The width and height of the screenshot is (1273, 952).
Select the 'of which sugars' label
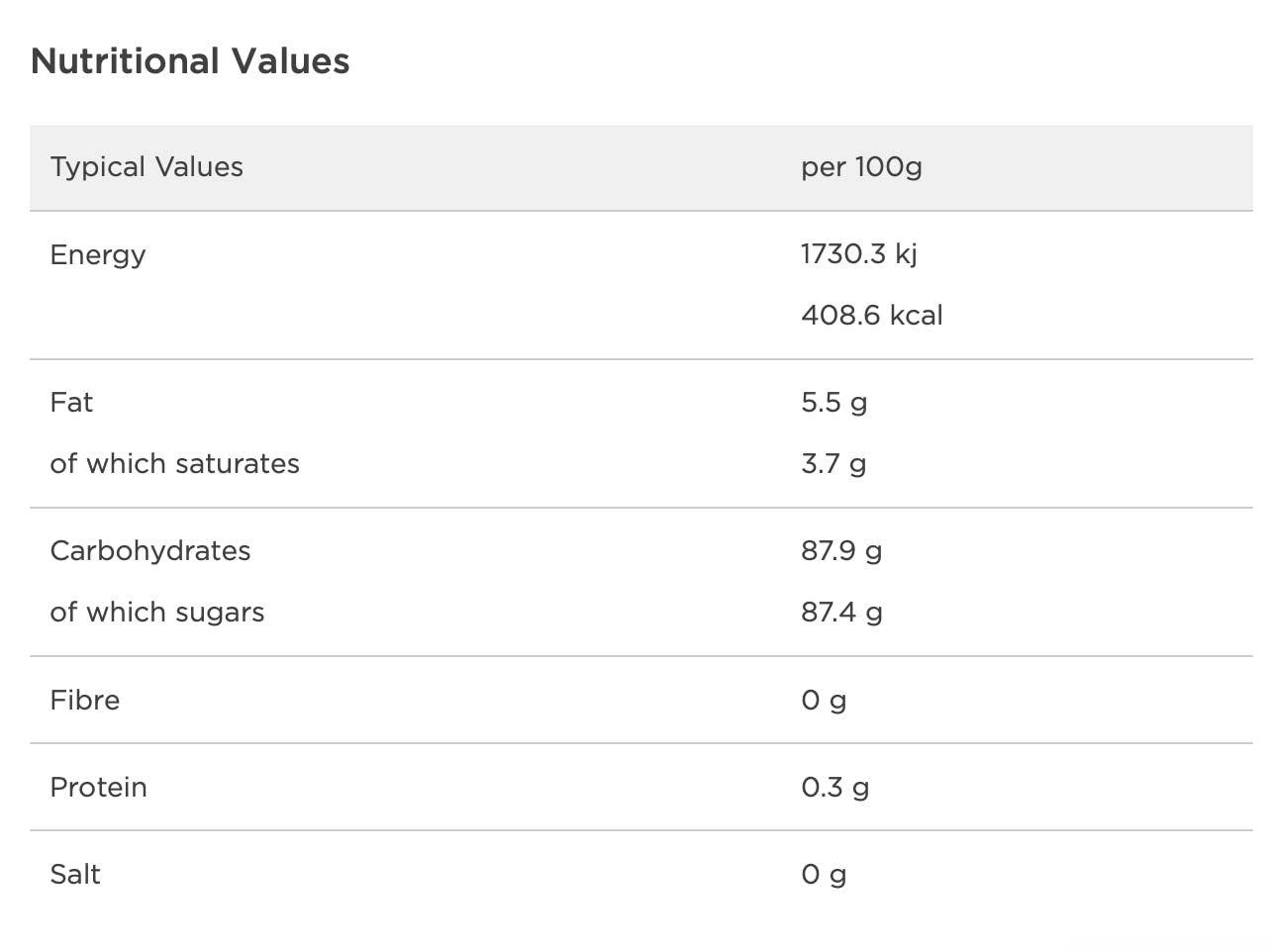157,612
